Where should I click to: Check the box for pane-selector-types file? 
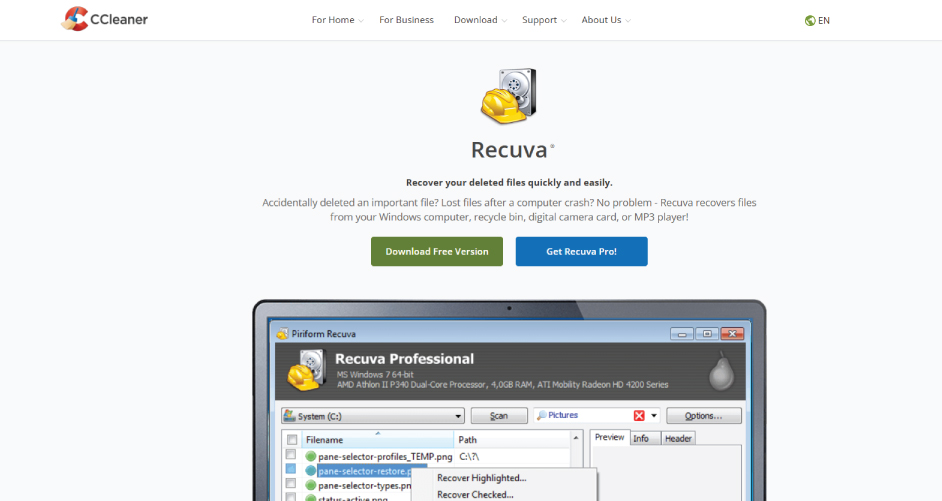point(292,485)
